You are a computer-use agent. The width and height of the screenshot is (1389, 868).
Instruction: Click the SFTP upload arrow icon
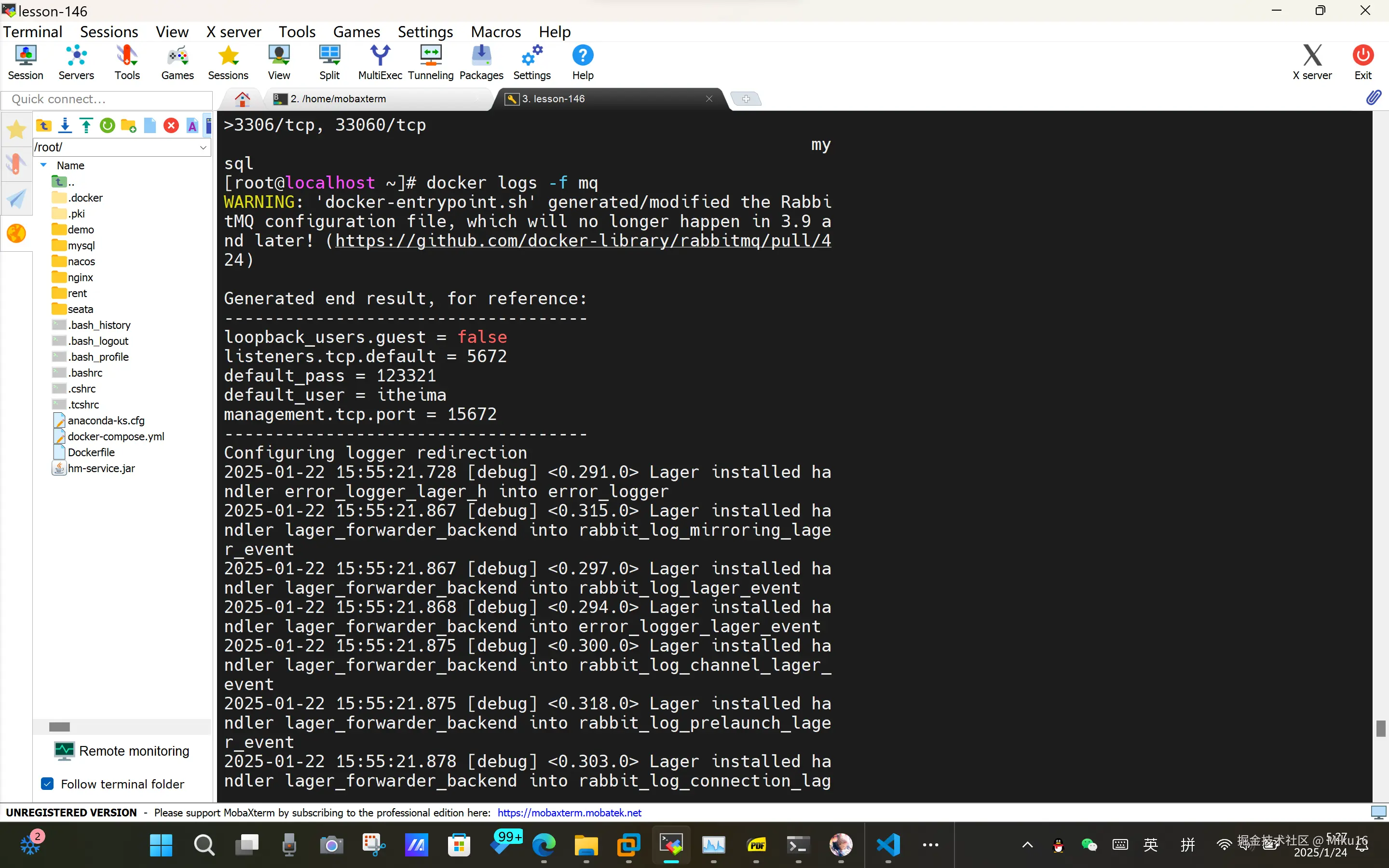(86, 126)
